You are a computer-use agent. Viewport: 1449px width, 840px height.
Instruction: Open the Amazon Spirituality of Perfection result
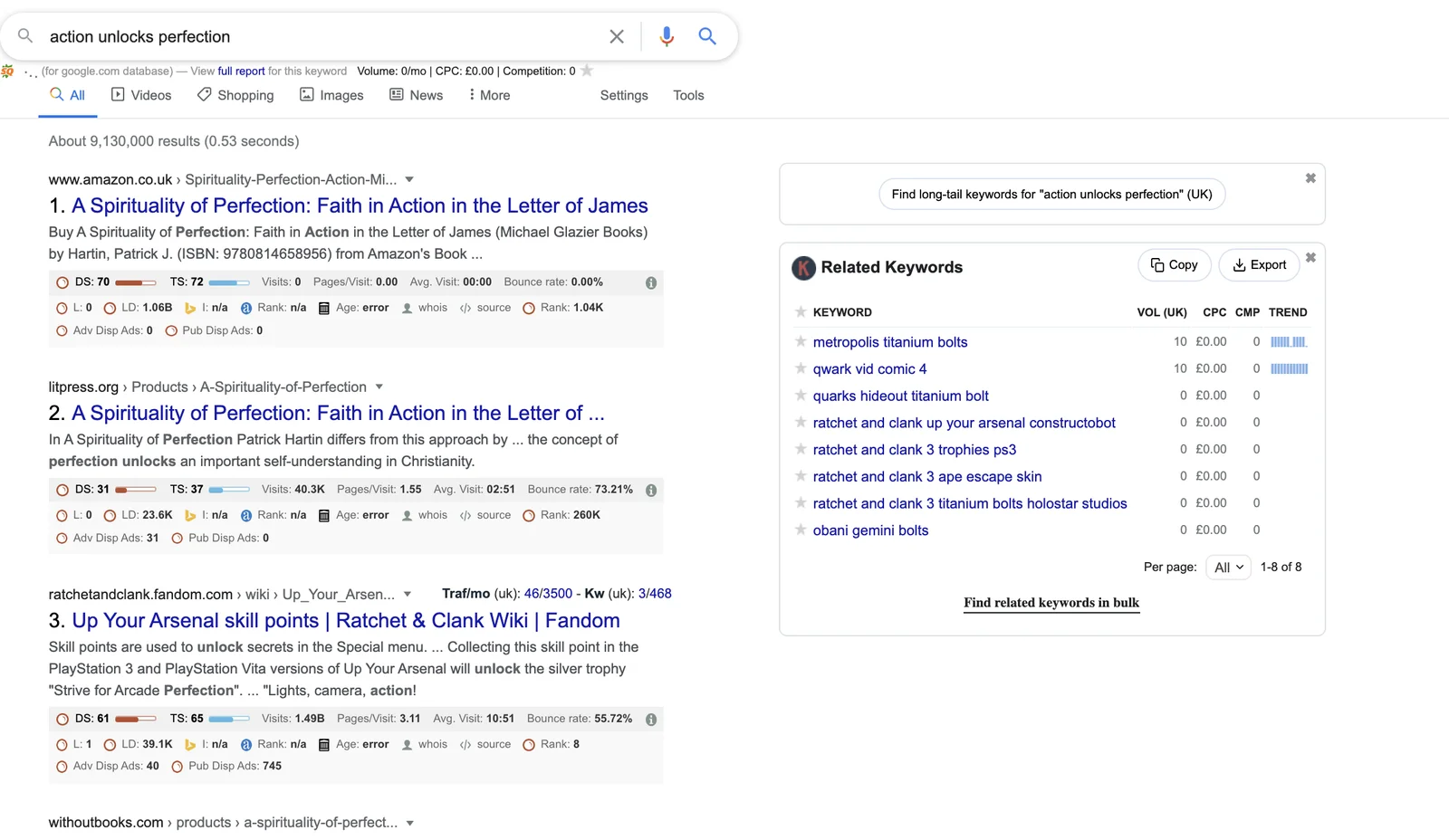click(360, 205)
